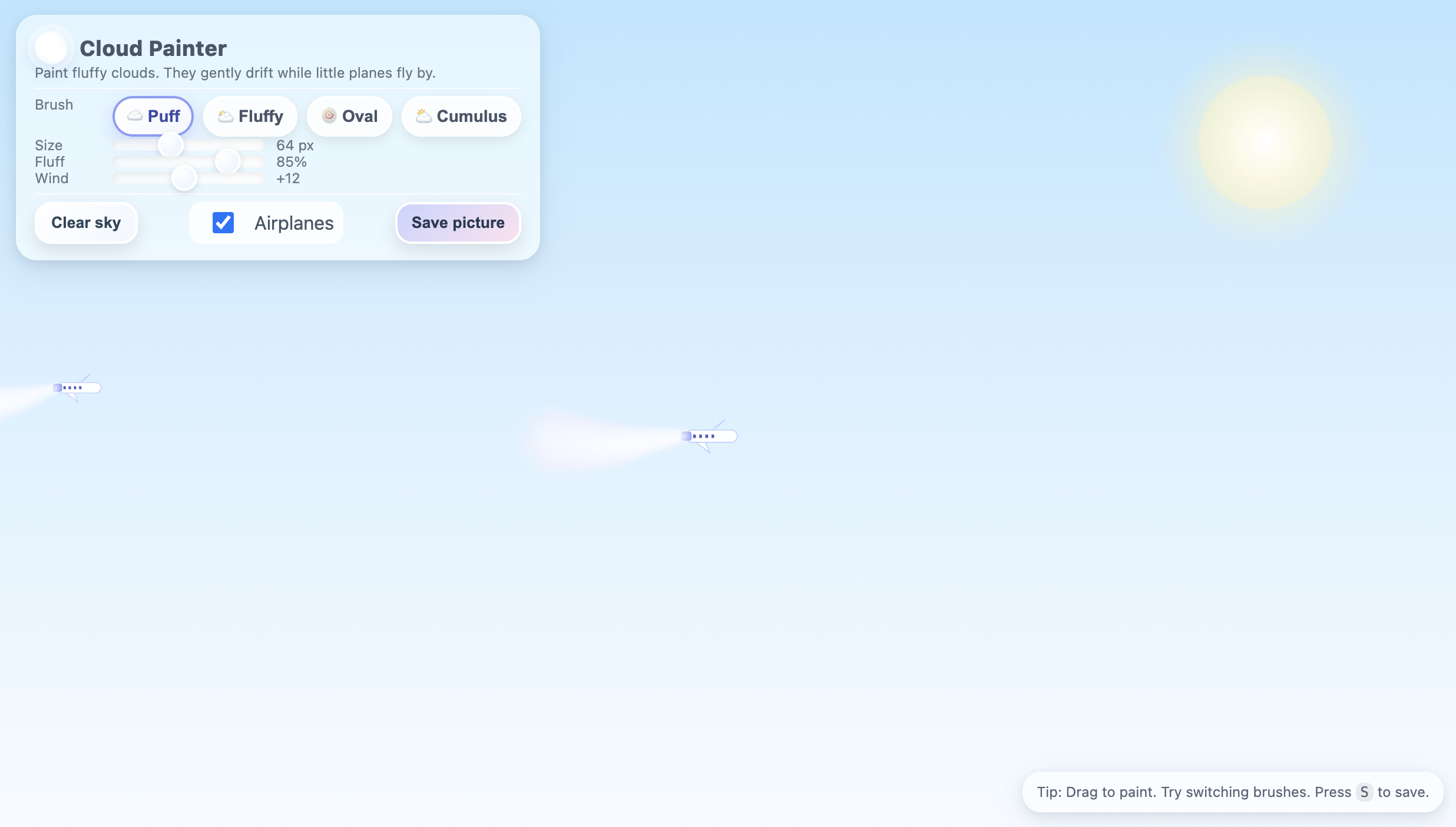Screen dimensions: 1456x827
Task: Click the sun-cloud icon on Fluffy brush
Action: point(226,116)
